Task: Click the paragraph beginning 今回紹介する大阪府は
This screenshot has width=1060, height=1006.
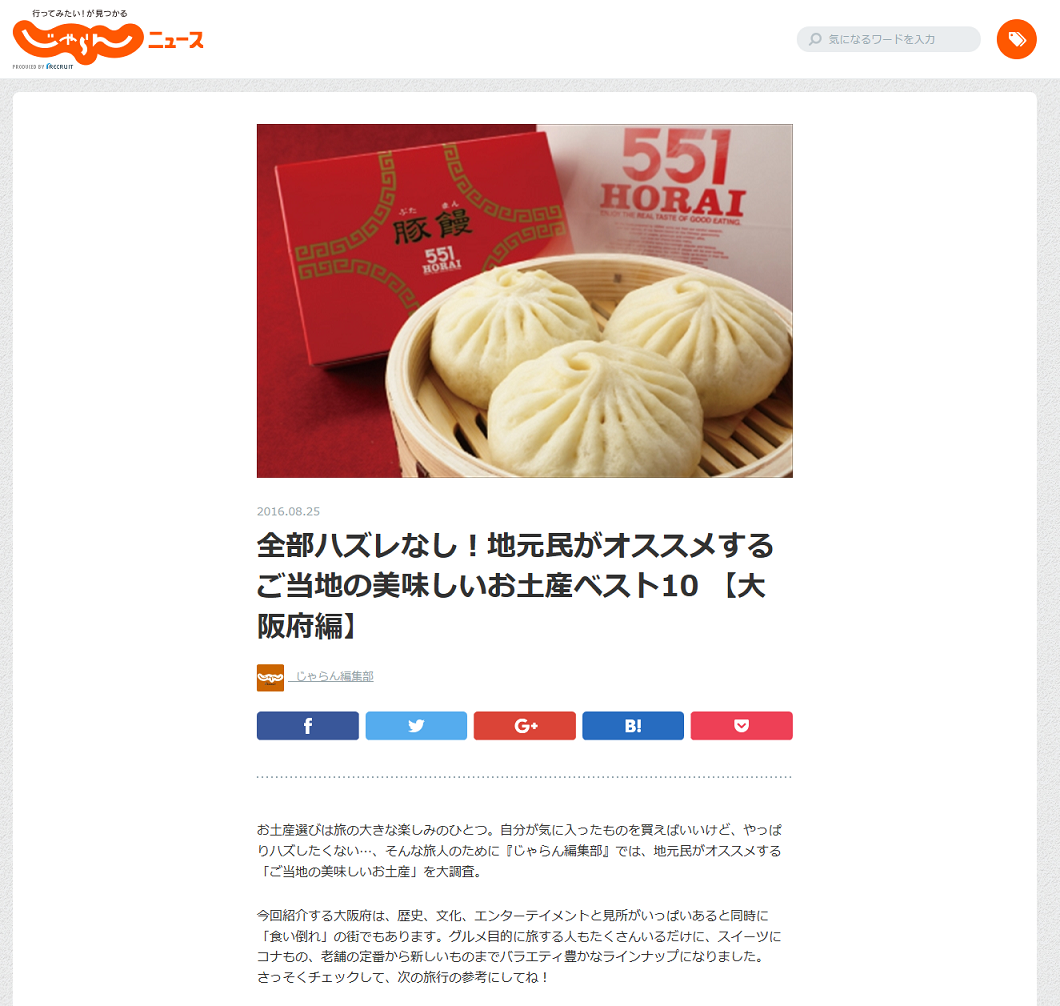Action: pyautogui.click(x=519, y=947)
